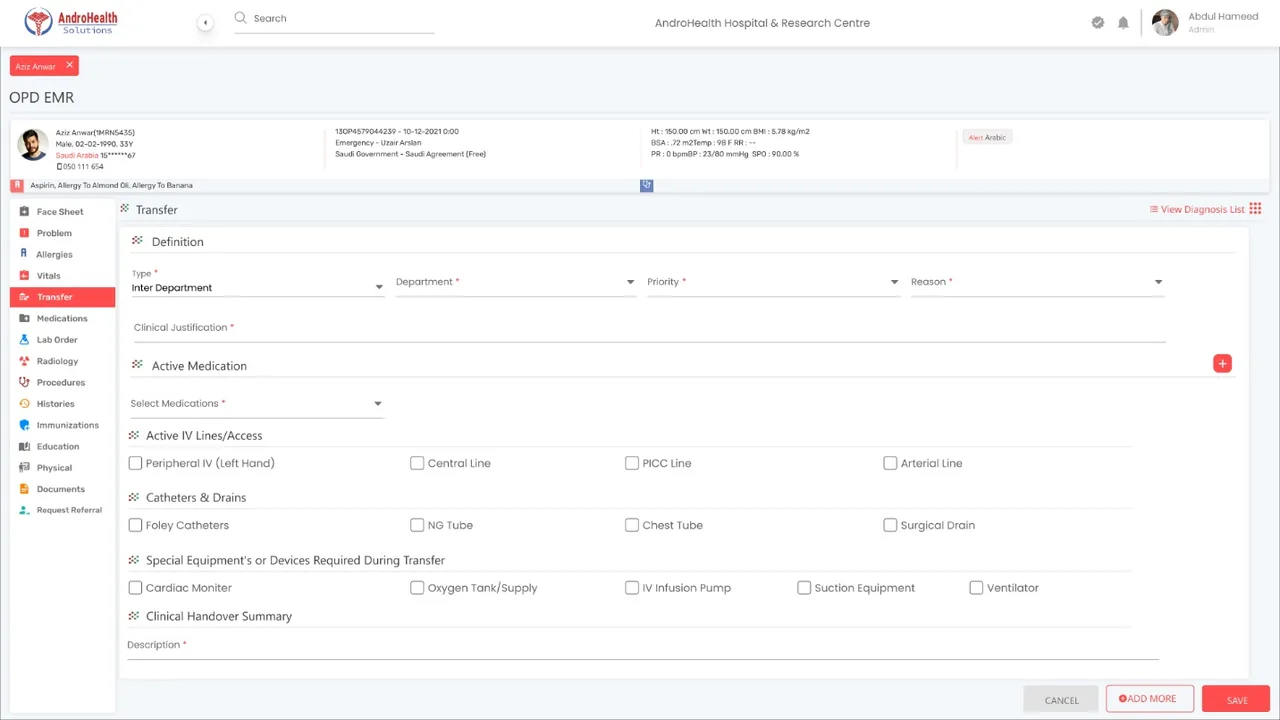Click the Lab Order icon
The width and height of the screenshot is (1280, 720).
pos(25,340)
